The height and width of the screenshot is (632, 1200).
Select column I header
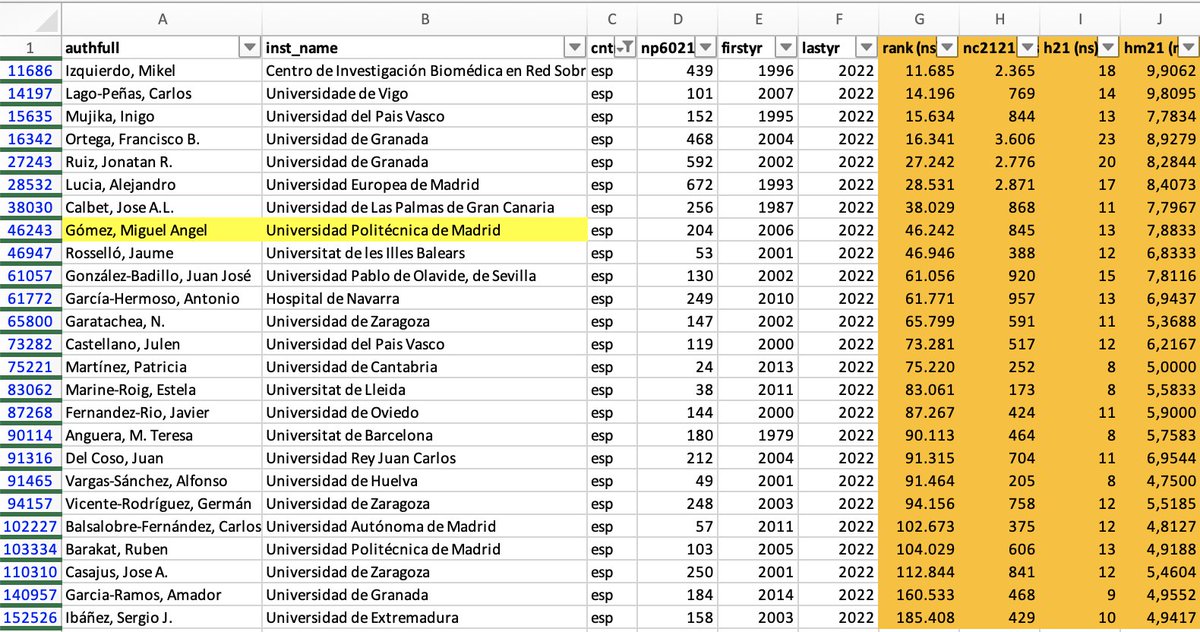pos(1082,17)
